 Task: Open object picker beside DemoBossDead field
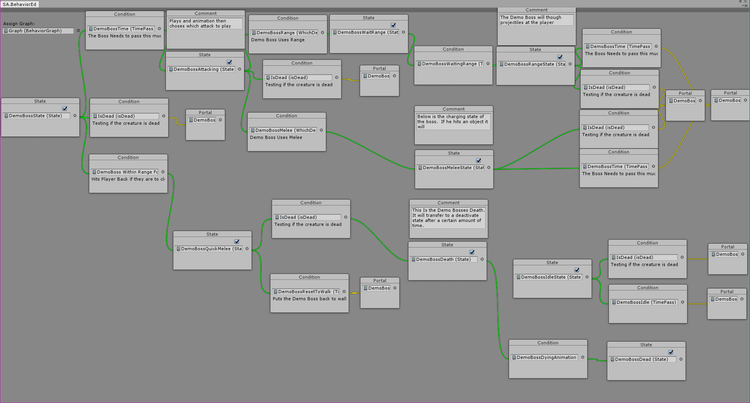[681, 359]
